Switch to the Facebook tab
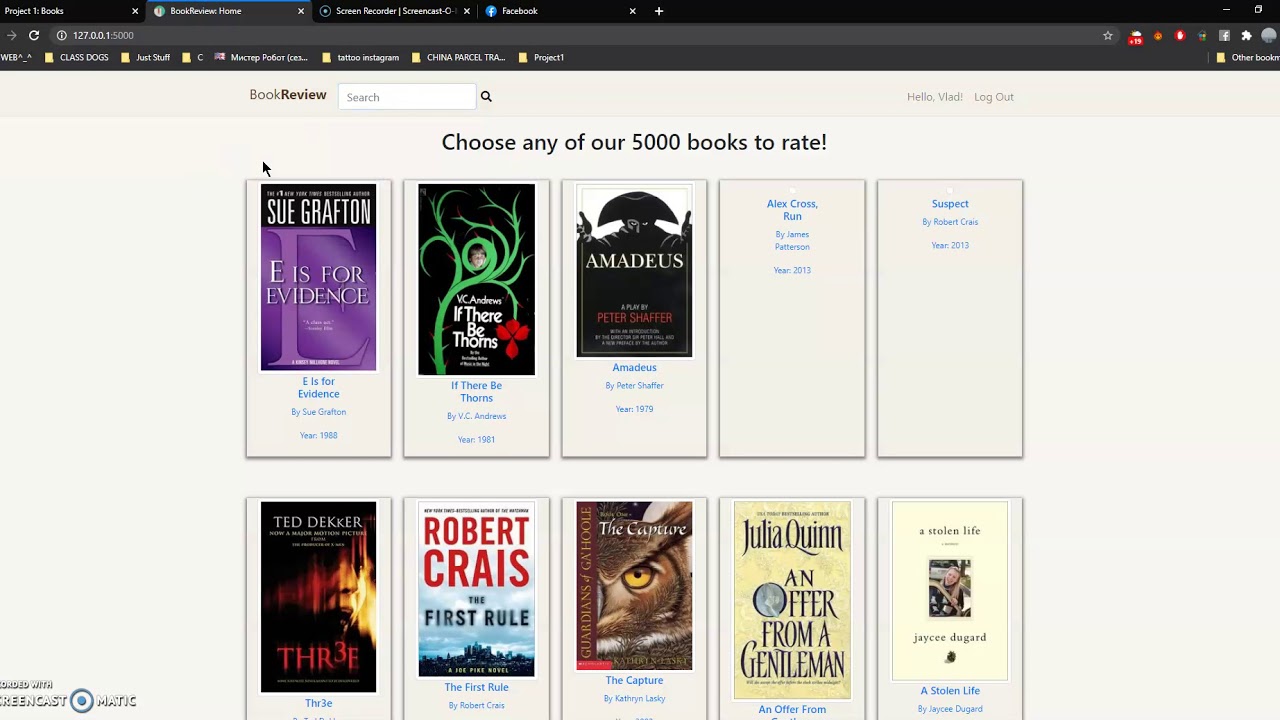The height and width of the screenshot is (720, 1280). [x=560, y=11]
